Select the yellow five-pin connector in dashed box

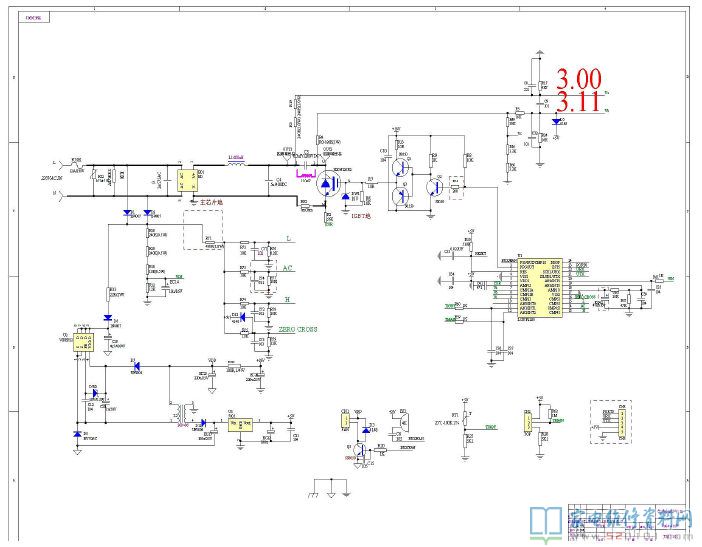[x=622, y=423]
